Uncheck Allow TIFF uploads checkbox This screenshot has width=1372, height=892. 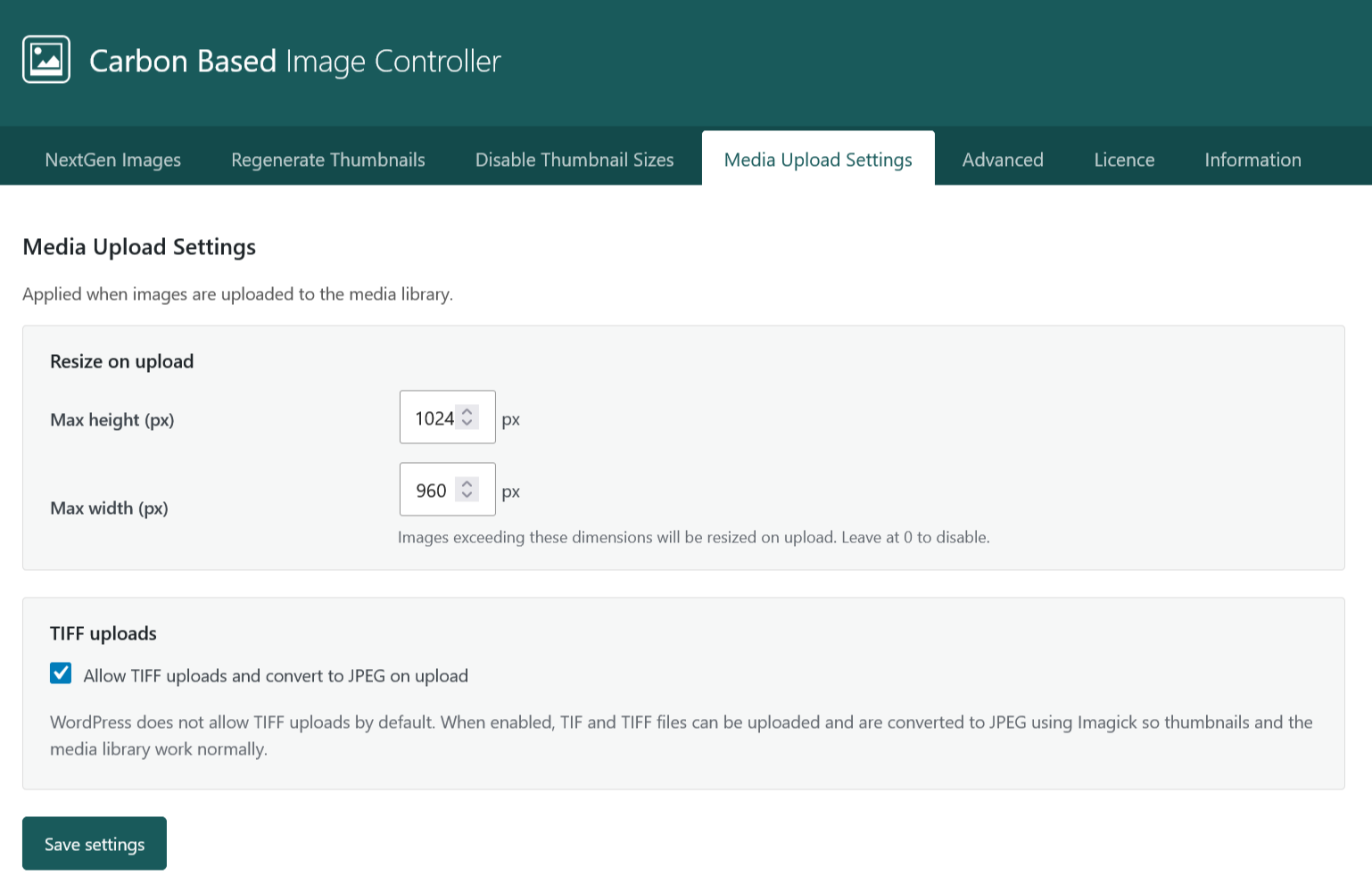[x=61, y=673]
